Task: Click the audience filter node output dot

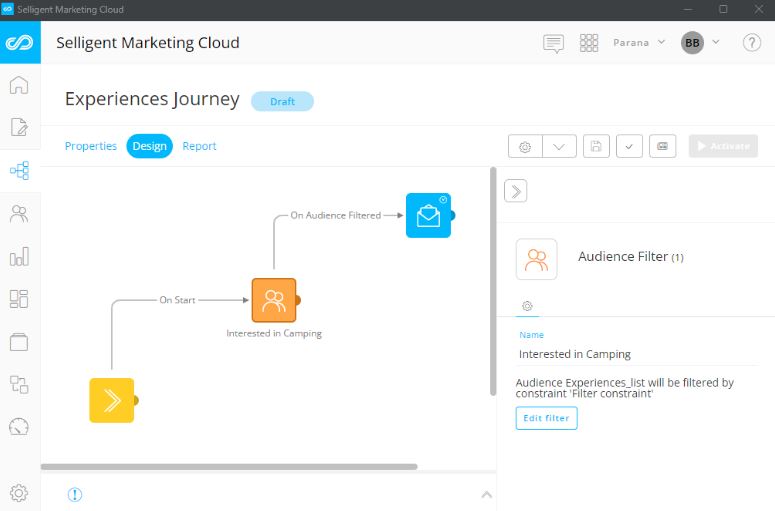Action: [x=298, y=300]
